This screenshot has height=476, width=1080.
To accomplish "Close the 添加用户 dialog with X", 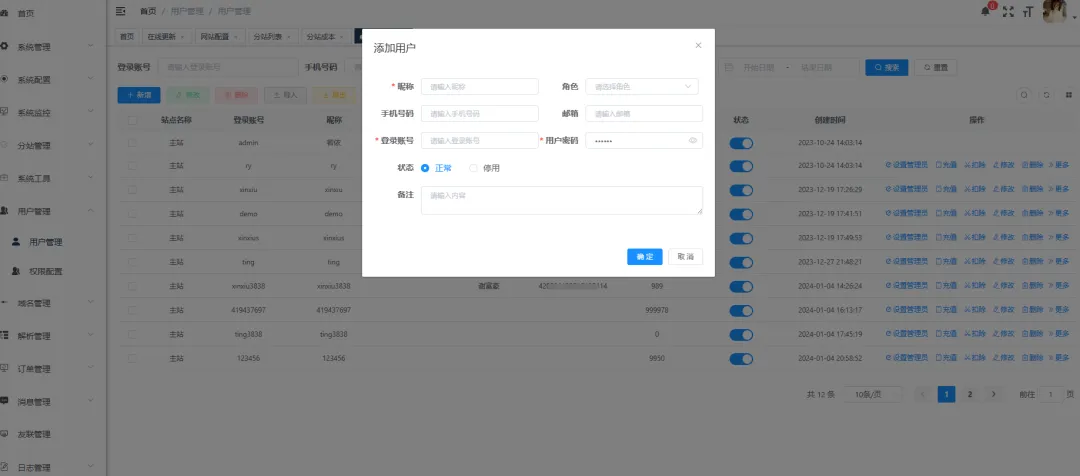I will (x=698, y=45).
